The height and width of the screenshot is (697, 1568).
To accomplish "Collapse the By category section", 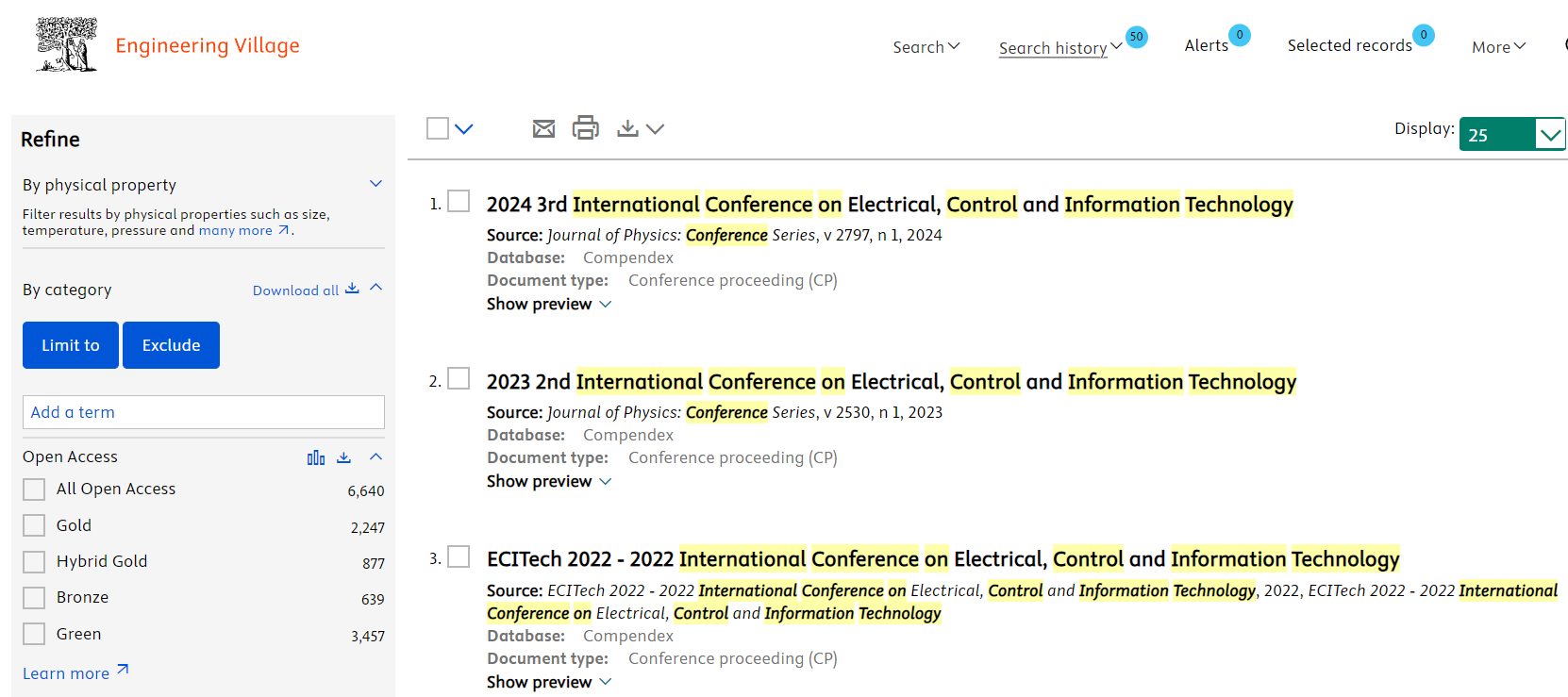I will [375, 288].
